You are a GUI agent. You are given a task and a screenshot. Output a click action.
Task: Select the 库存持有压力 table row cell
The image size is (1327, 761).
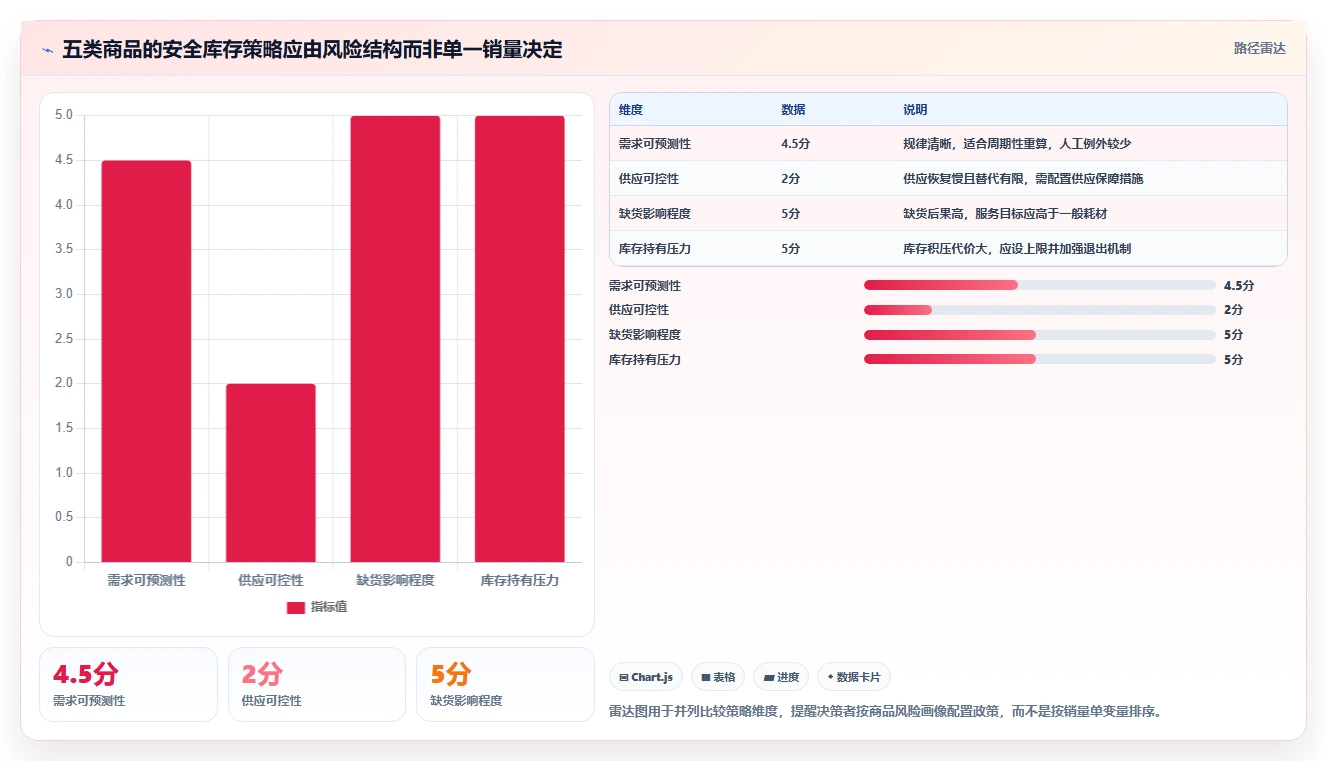click(x=655, y=249)
